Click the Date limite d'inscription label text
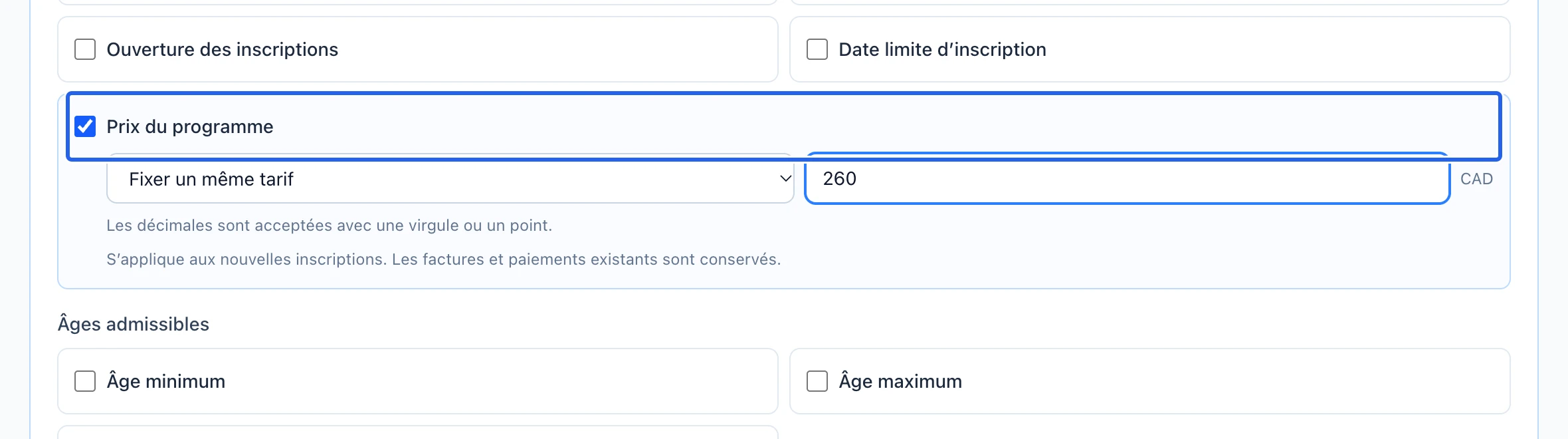 click(942, 49)
